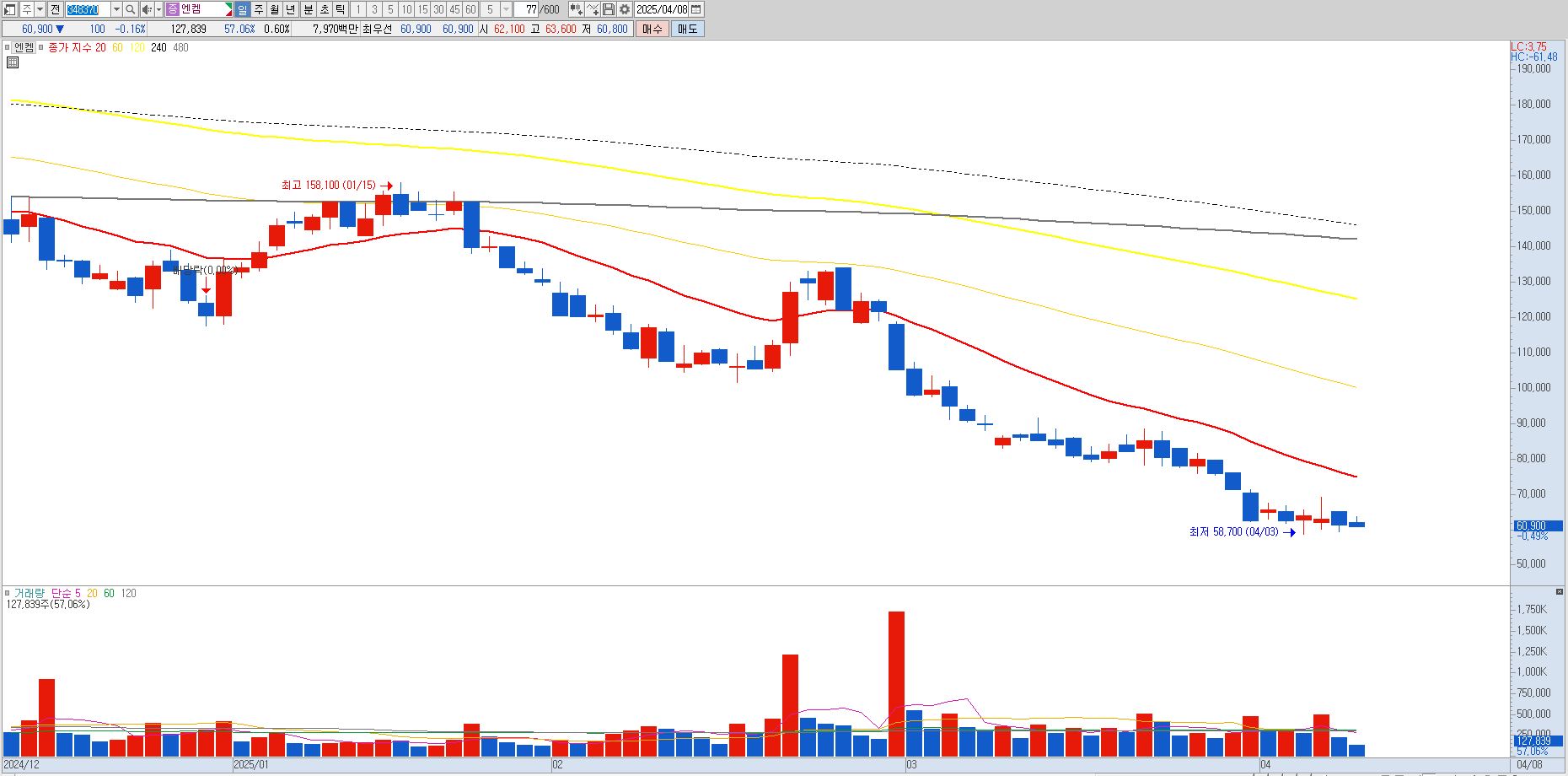Choose the 30 interval button
Screen dimensions: 1568x776
point(438,9)
